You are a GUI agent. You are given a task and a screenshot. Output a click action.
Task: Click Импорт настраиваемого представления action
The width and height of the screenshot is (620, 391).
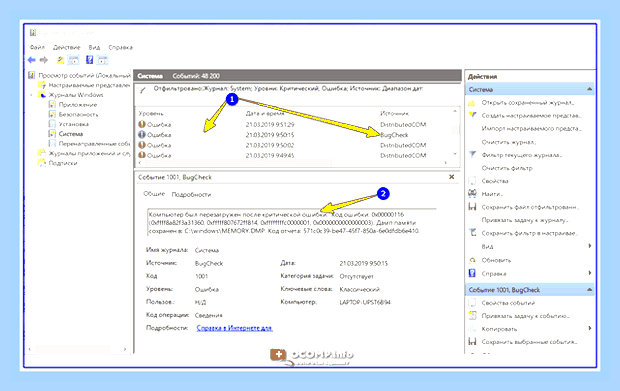coord(531,128)
